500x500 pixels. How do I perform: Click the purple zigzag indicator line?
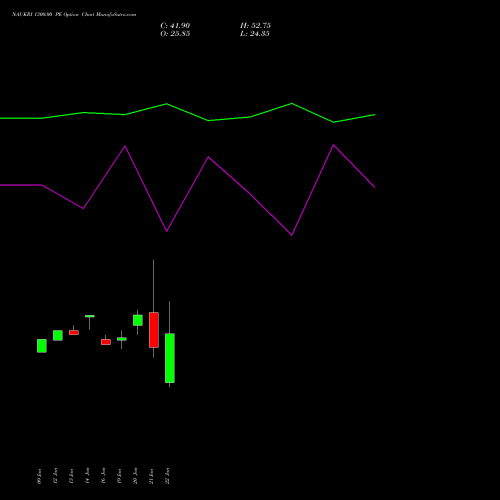[x=187, y=190]
